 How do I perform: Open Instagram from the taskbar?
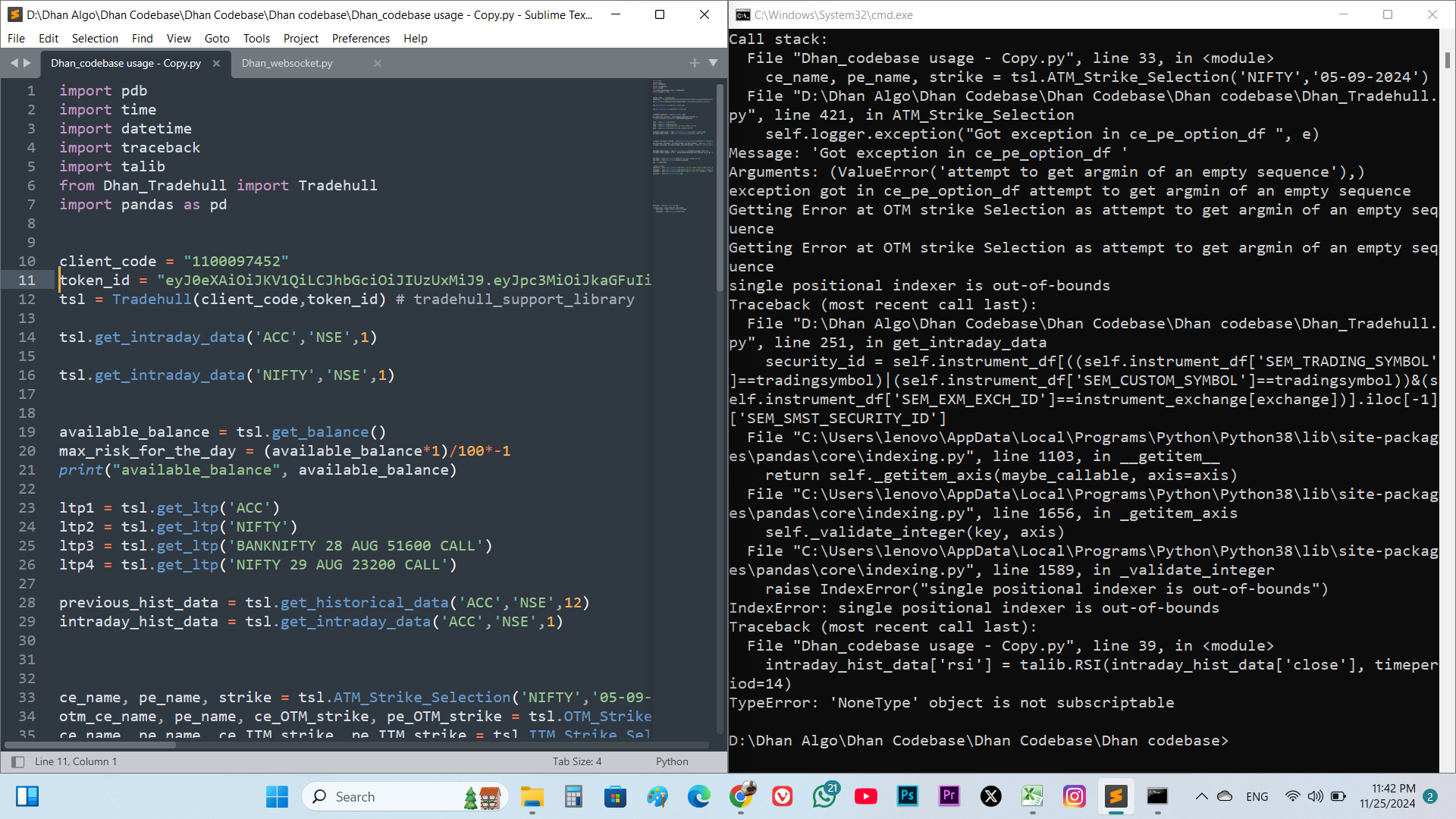click(1074, 796)
